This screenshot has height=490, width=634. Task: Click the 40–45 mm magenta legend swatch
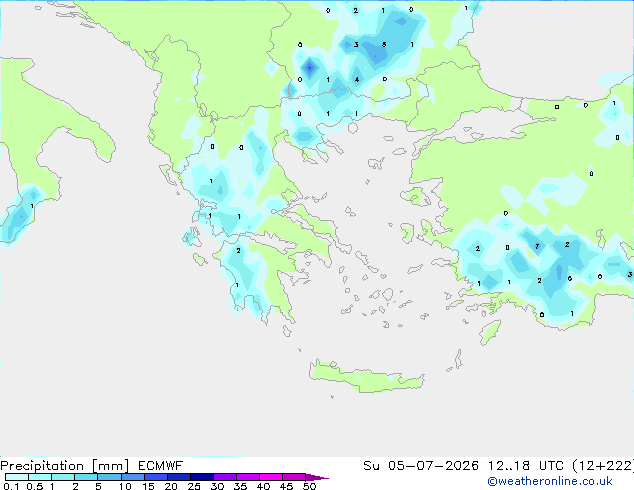tap(271, 477)
